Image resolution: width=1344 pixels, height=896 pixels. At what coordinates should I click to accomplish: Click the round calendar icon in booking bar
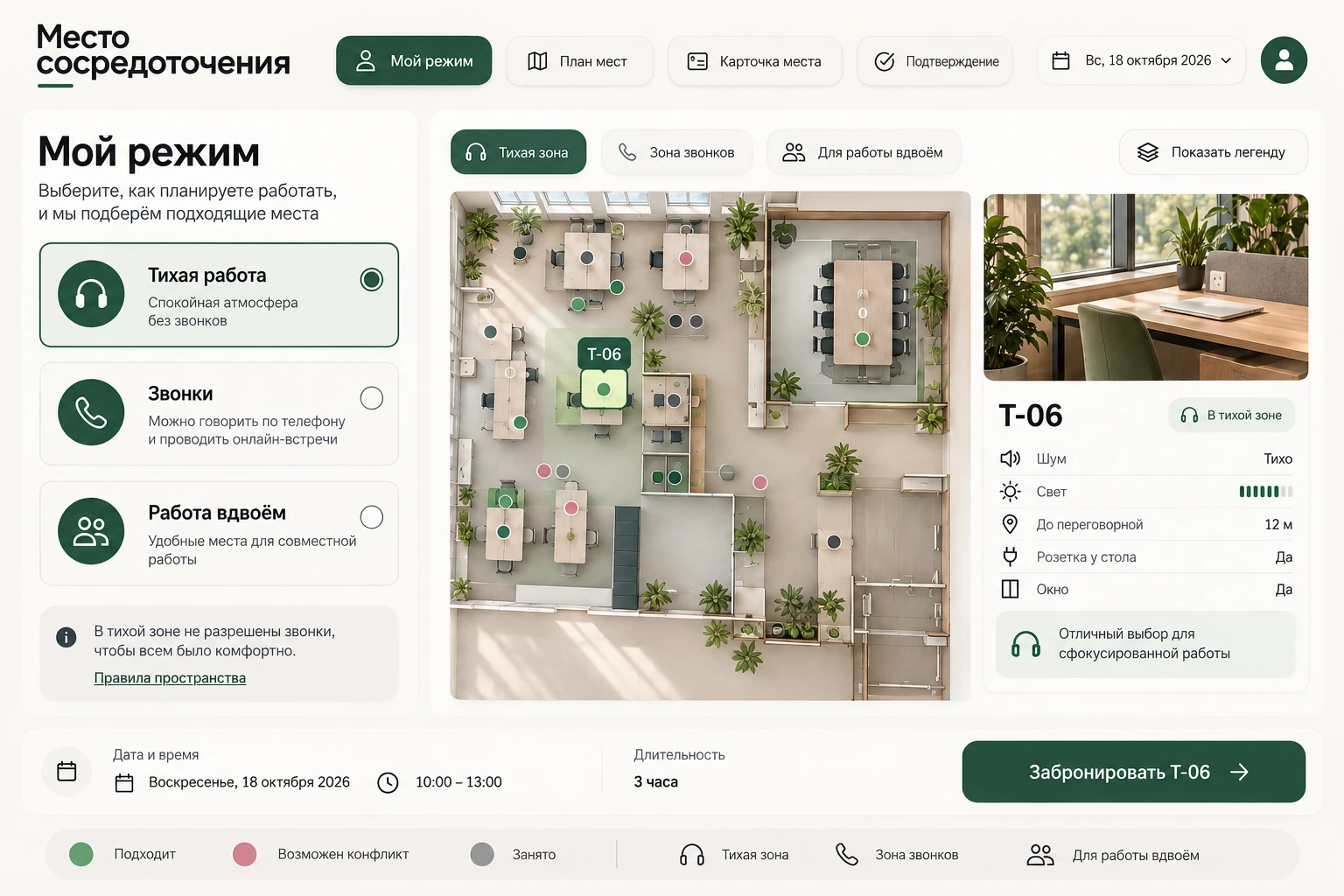point(66,771)
